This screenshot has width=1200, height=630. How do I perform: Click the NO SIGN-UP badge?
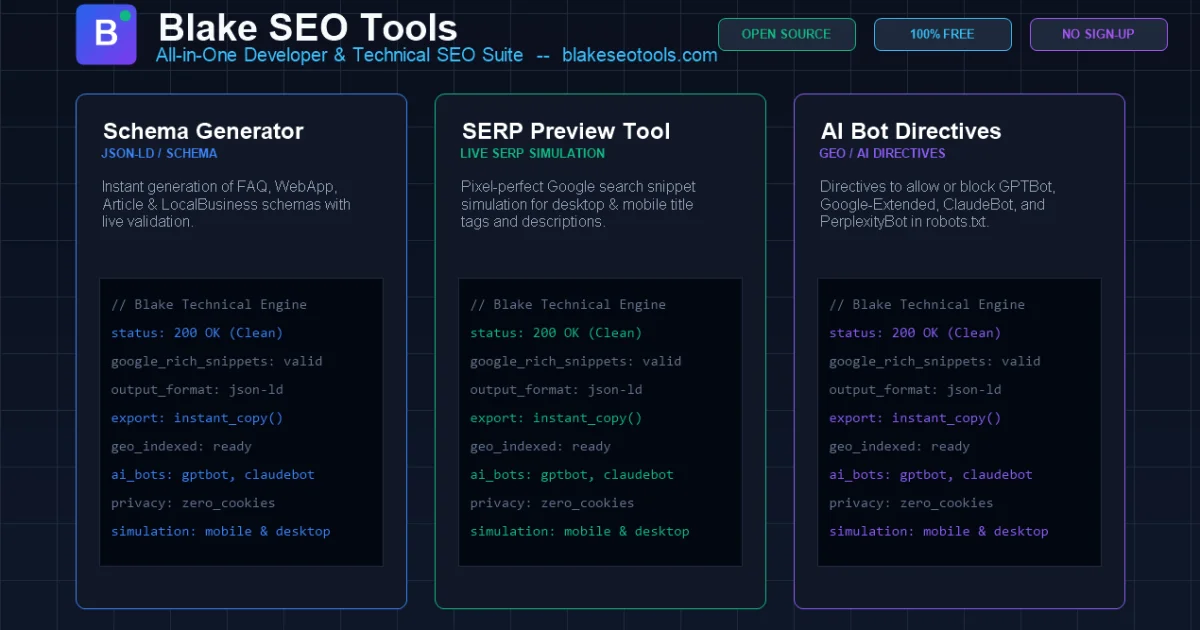(1098, 34)
